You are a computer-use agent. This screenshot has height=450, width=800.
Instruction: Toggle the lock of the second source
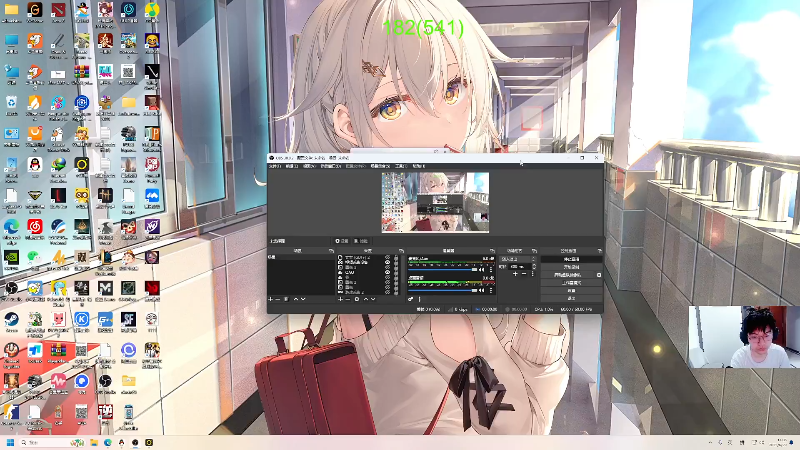396,262
